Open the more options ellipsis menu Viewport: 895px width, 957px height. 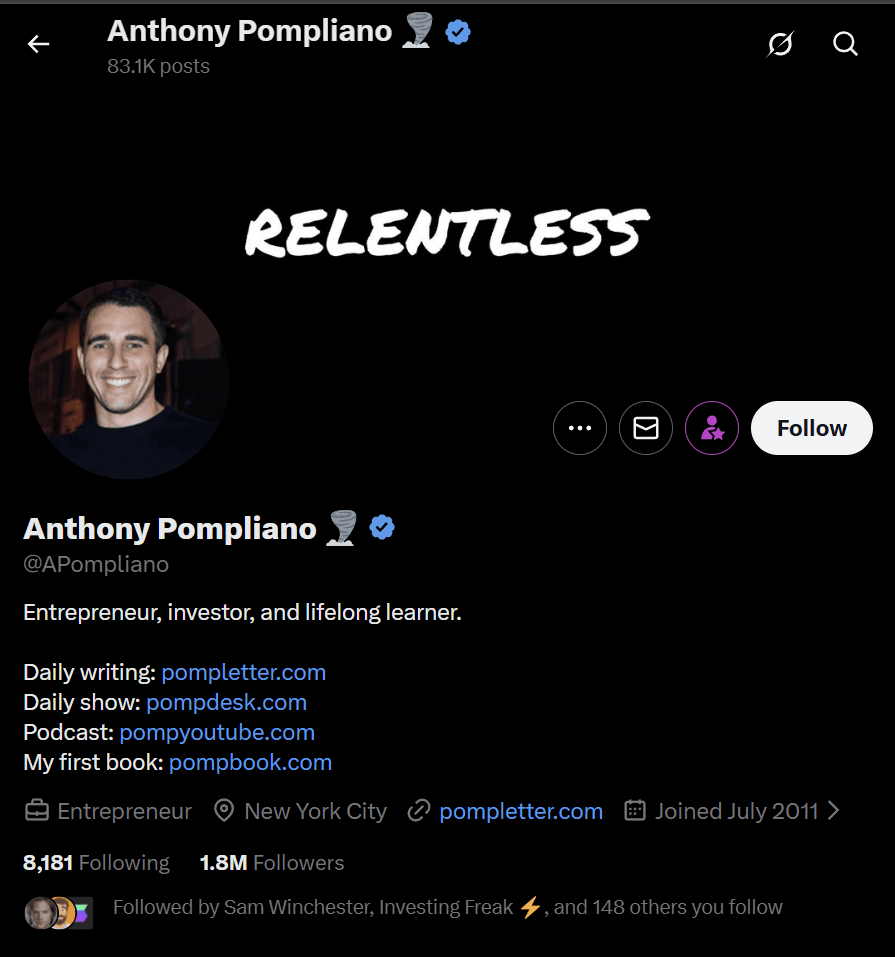pos(580,427)
